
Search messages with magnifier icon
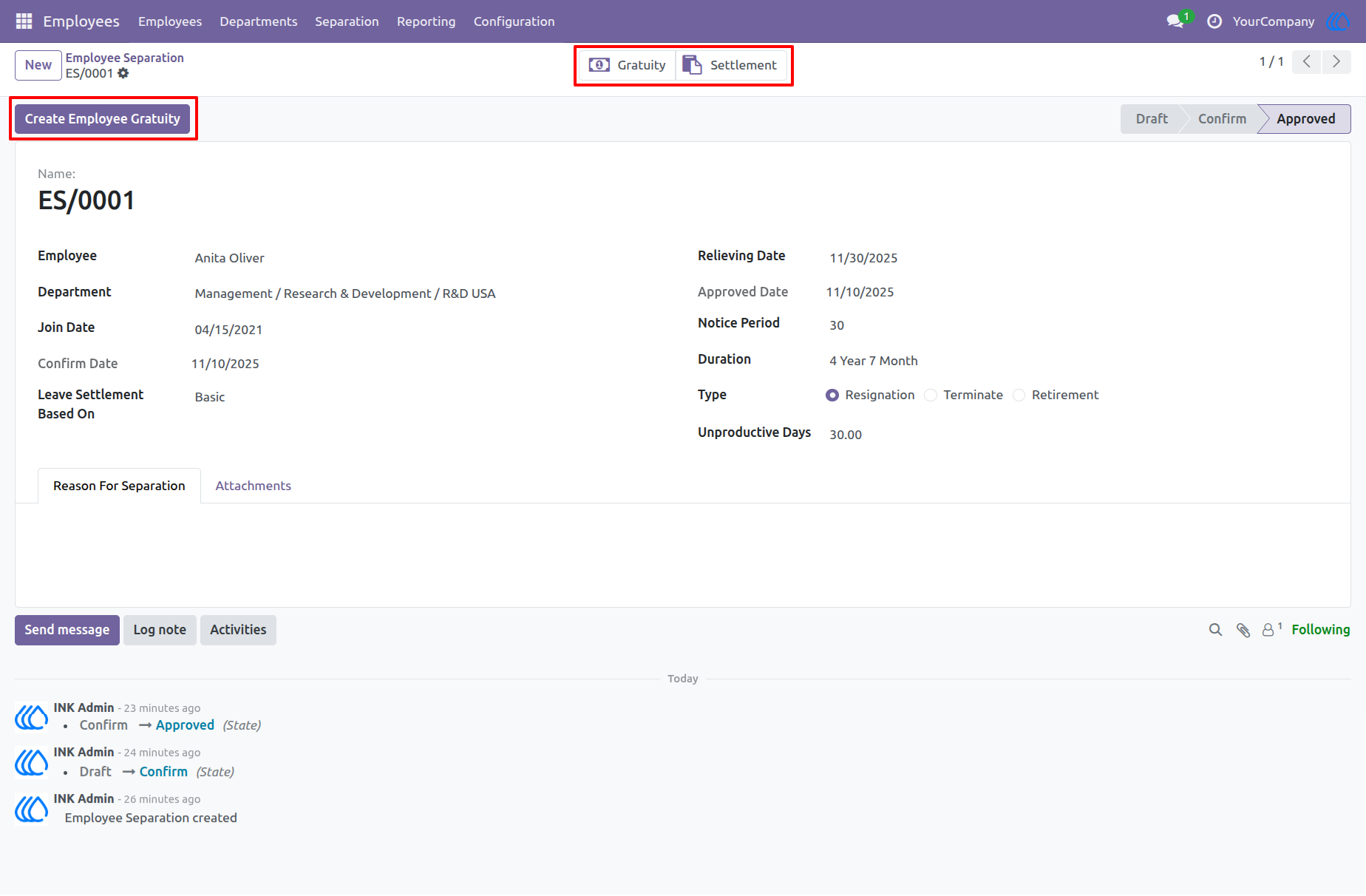point(1215,630)
